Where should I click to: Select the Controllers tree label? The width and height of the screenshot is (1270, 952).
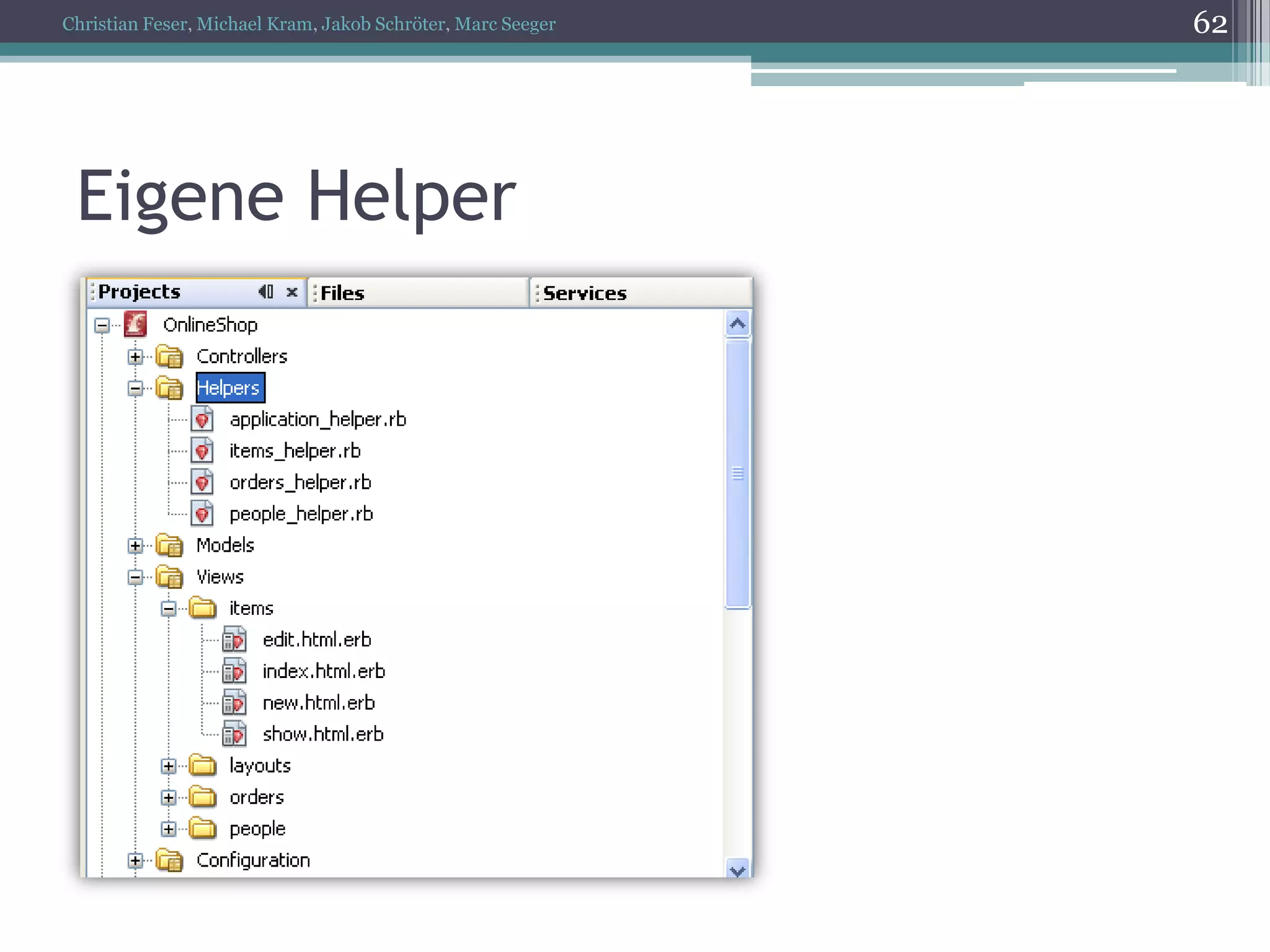point(242,356)
